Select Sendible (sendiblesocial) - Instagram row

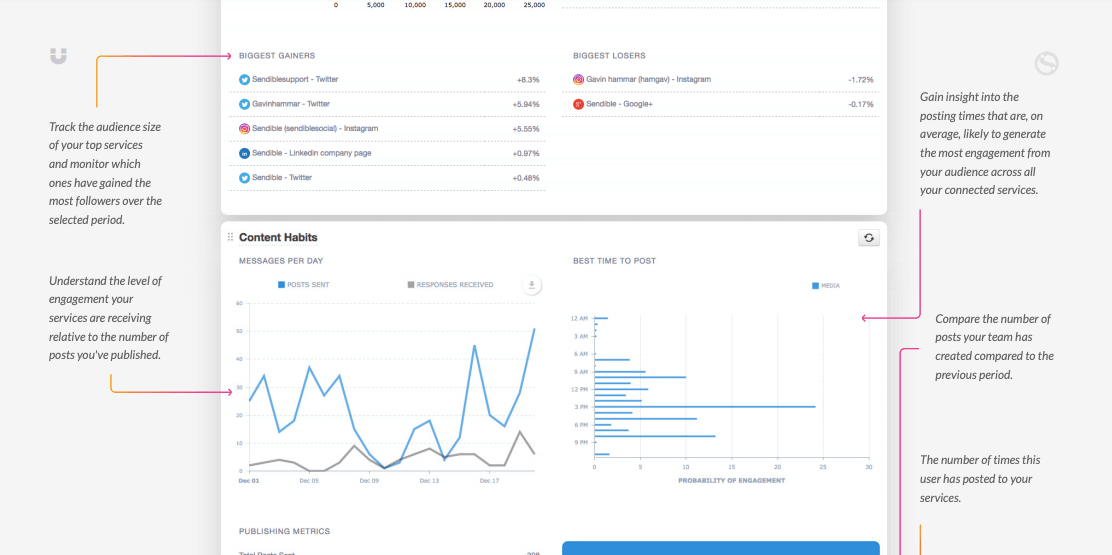point(387,129)
